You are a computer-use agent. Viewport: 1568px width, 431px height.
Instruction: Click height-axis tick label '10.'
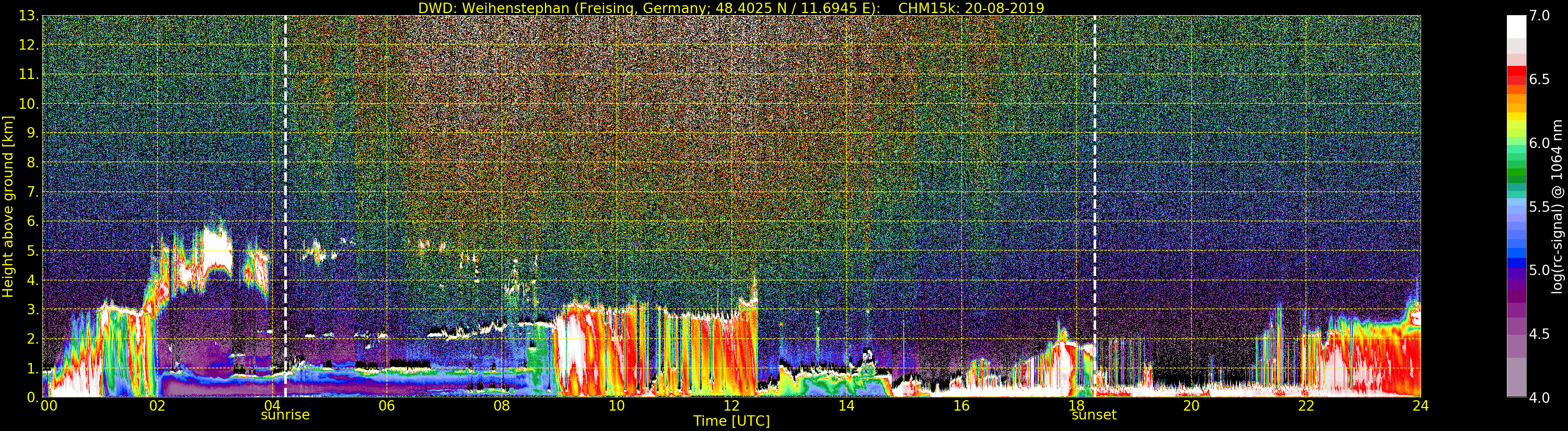coord(29,104)
